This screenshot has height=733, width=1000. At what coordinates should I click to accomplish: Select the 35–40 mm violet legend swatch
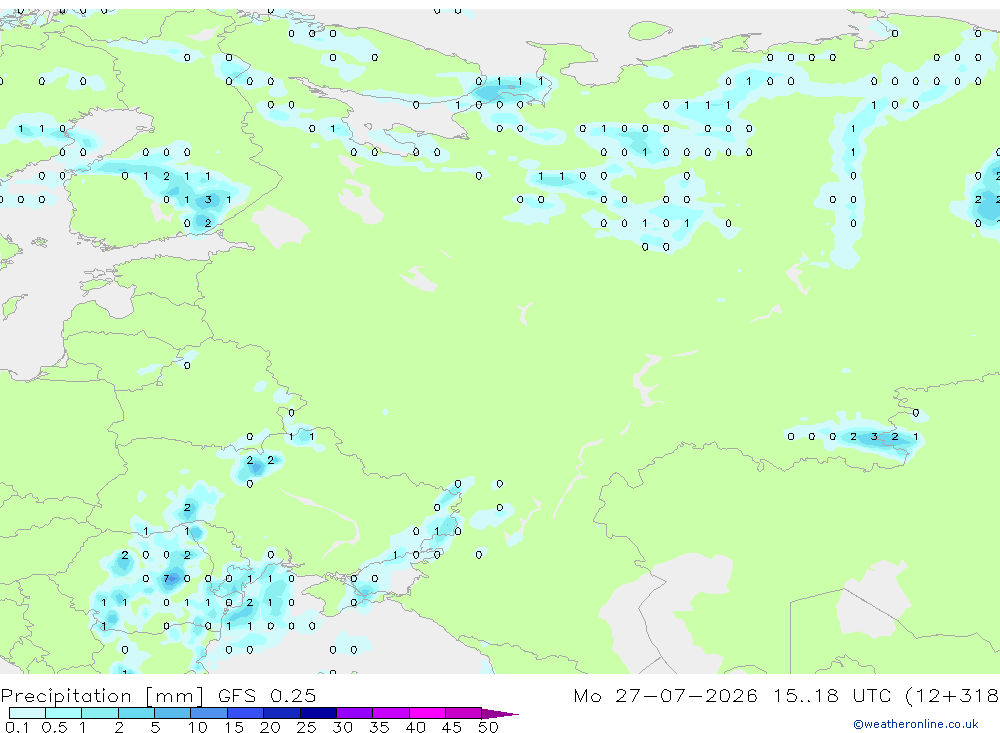[391, 713]
